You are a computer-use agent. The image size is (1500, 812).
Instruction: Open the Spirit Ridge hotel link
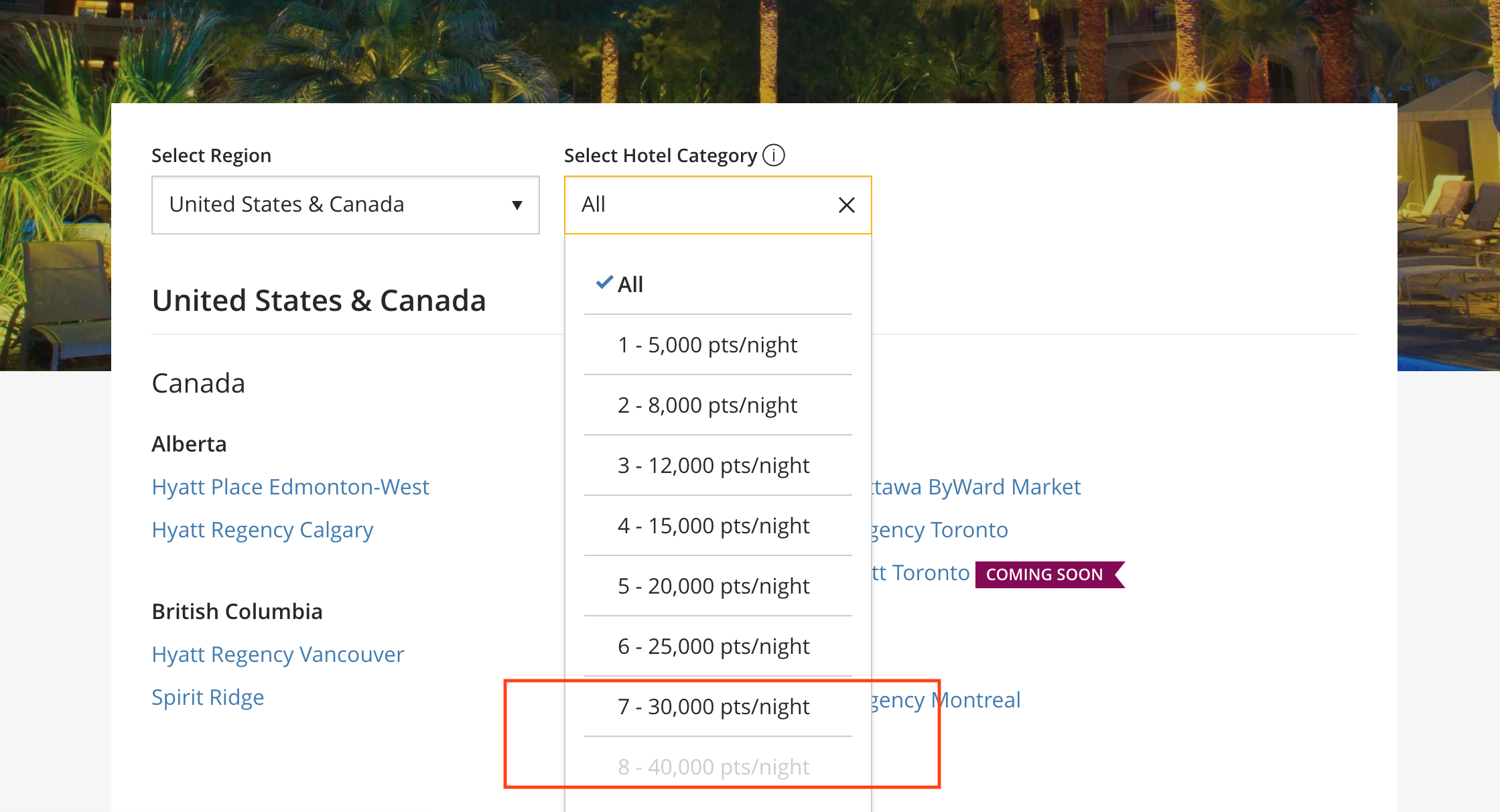coord(208,697)
